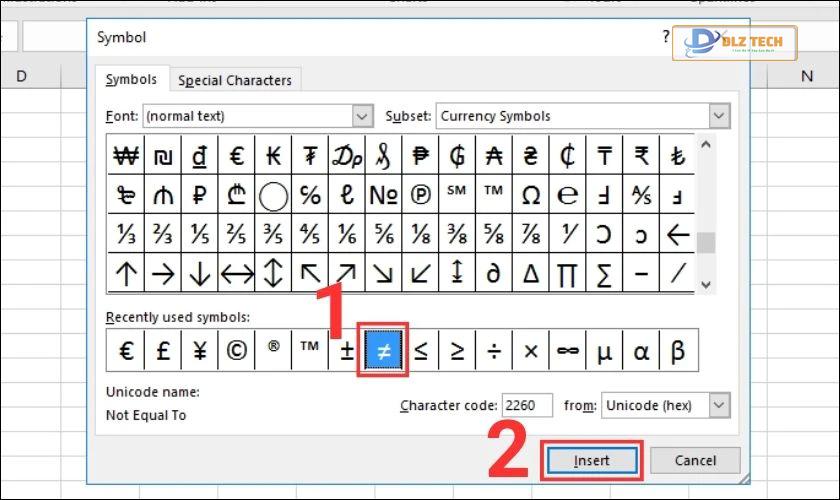Select the downwards arrow ↓ symbol
840x500 pixels.
coord(200,273)
